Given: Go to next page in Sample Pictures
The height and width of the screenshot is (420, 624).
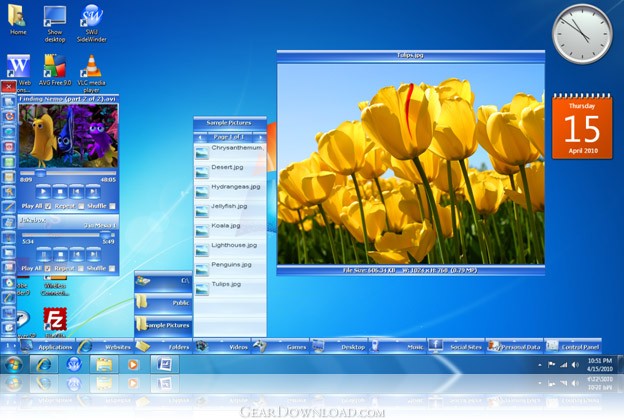Looking at the screenshot, I should point(260,137).
